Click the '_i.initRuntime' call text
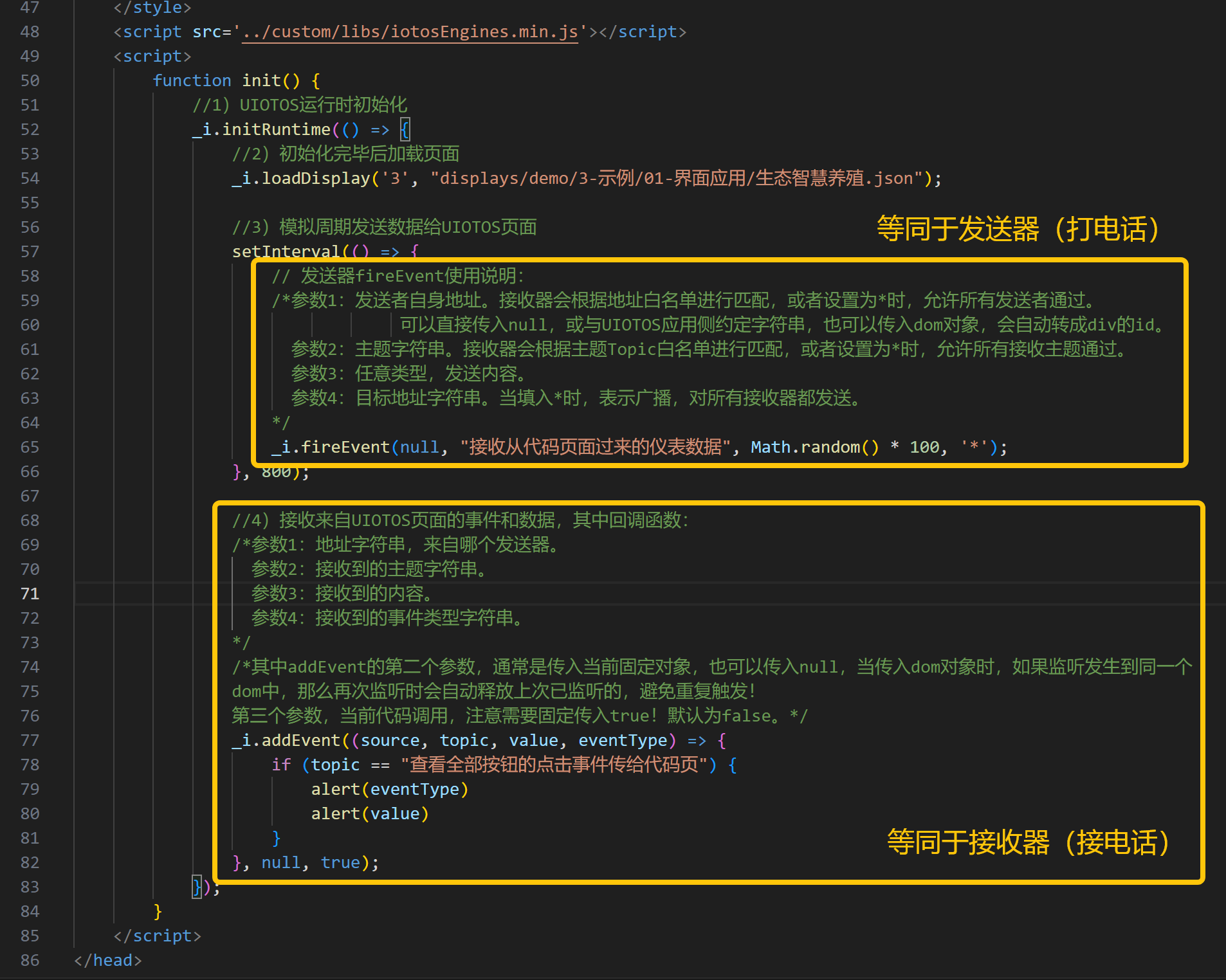The width and height of the screenshot is (1226, 980). (x=261, y=129)
